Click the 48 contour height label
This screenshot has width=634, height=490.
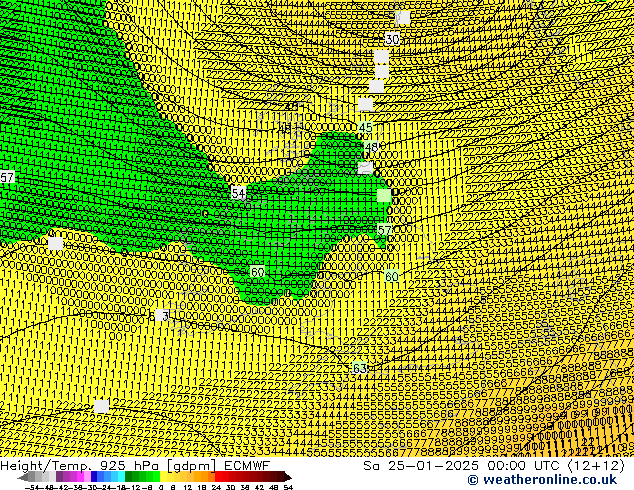(372, 148)
